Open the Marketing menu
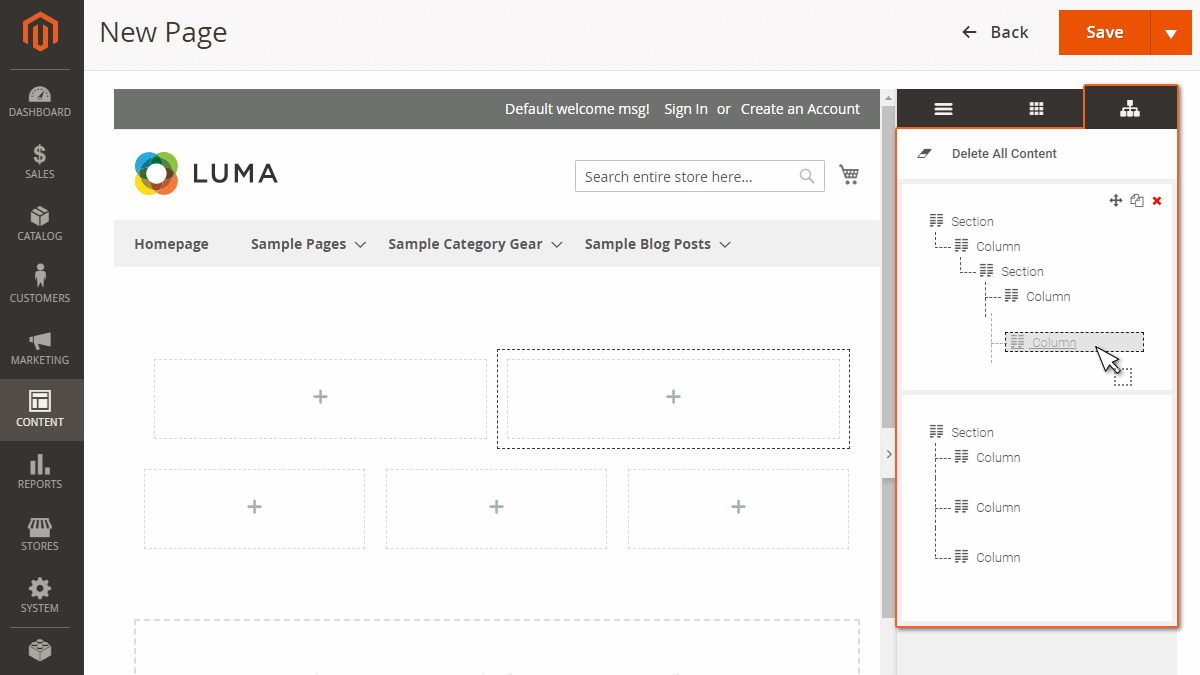Screen dimensions: 1200x675 click(40, 349)
